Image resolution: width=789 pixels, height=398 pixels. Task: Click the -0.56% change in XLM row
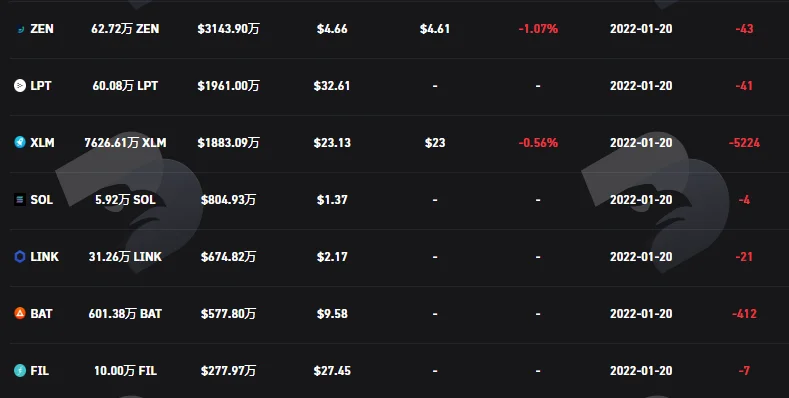pos(538,143)
